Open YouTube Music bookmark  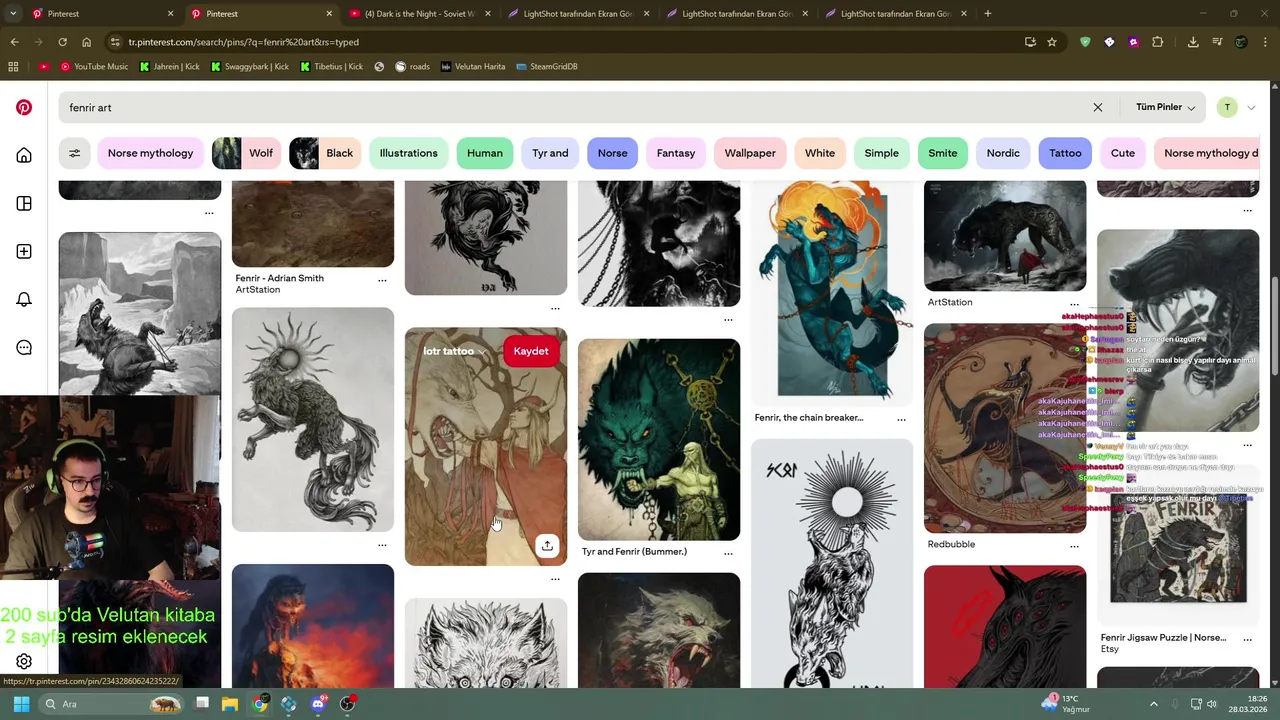94,66
